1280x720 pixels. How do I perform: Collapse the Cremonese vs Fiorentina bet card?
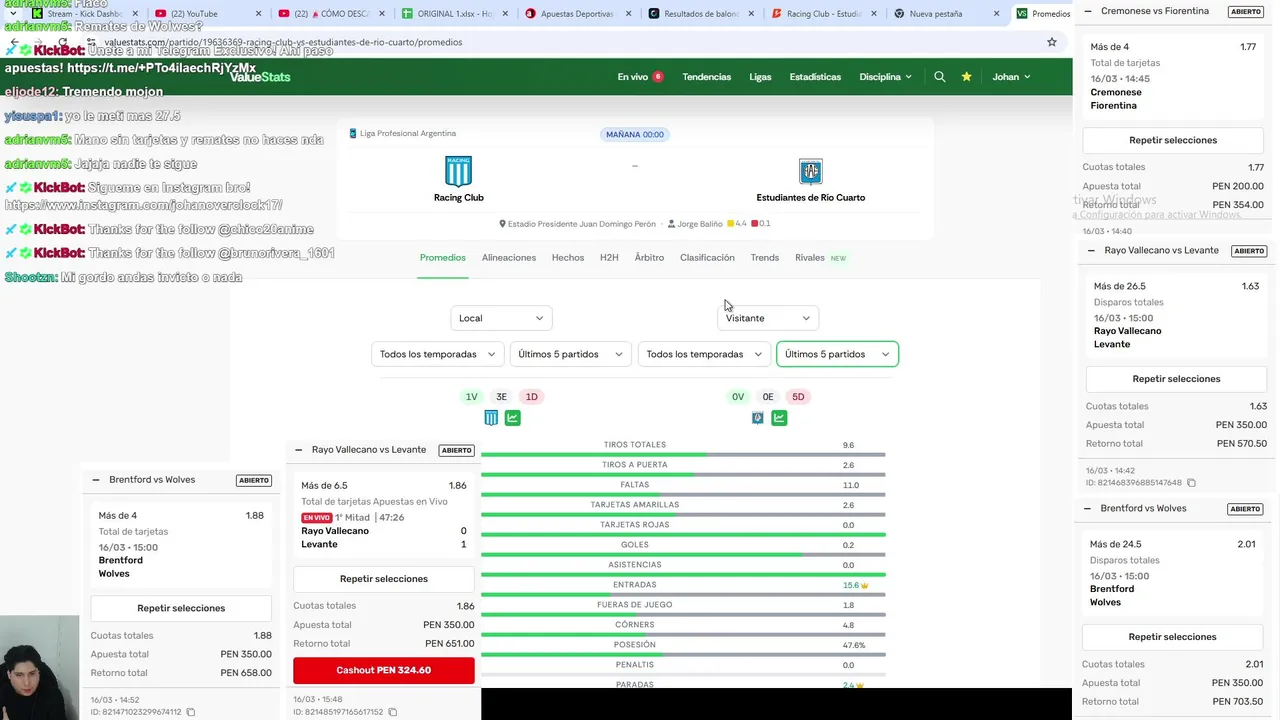[1088, 11]
